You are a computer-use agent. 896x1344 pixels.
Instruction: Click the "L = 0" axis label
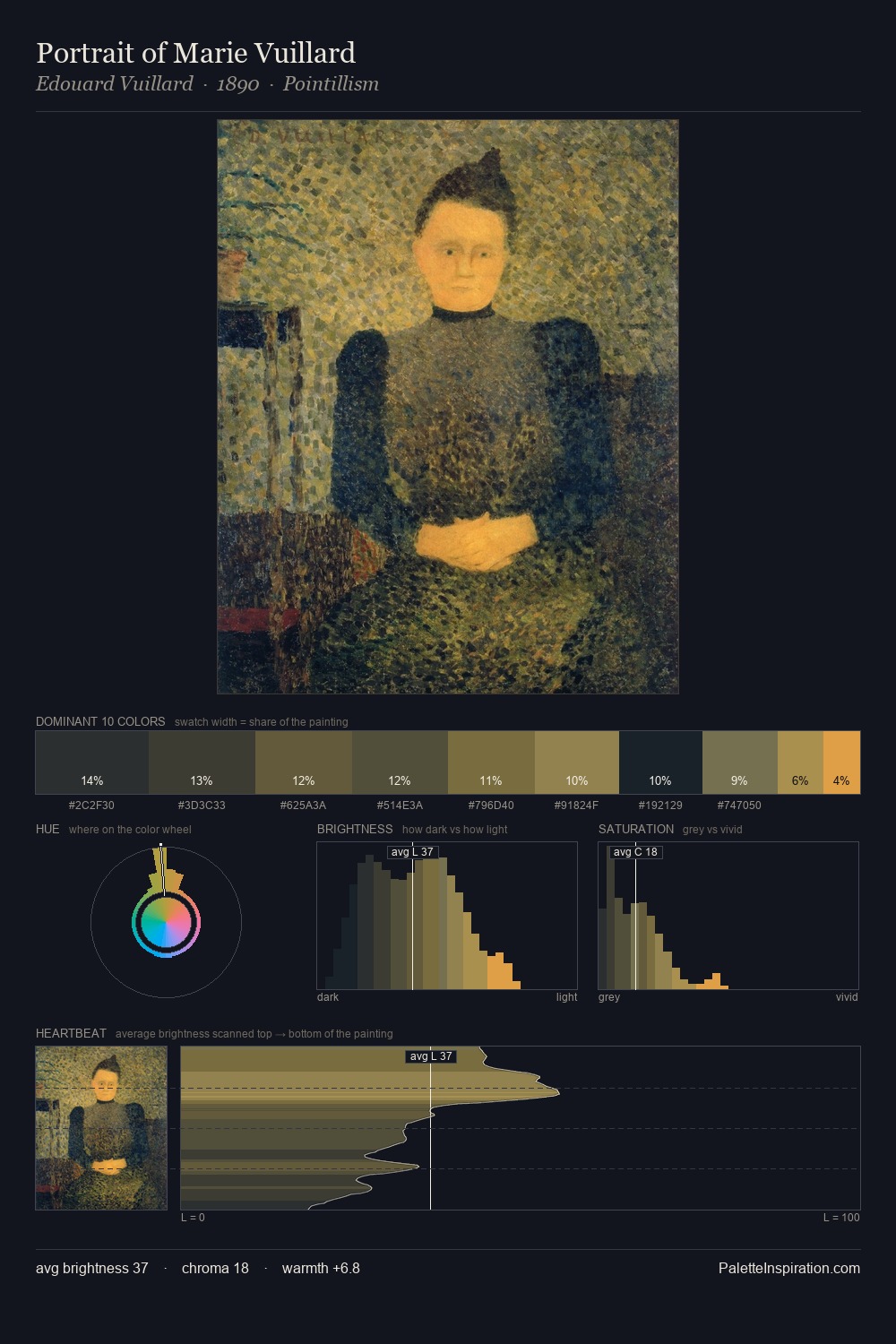coord(193,1218)
